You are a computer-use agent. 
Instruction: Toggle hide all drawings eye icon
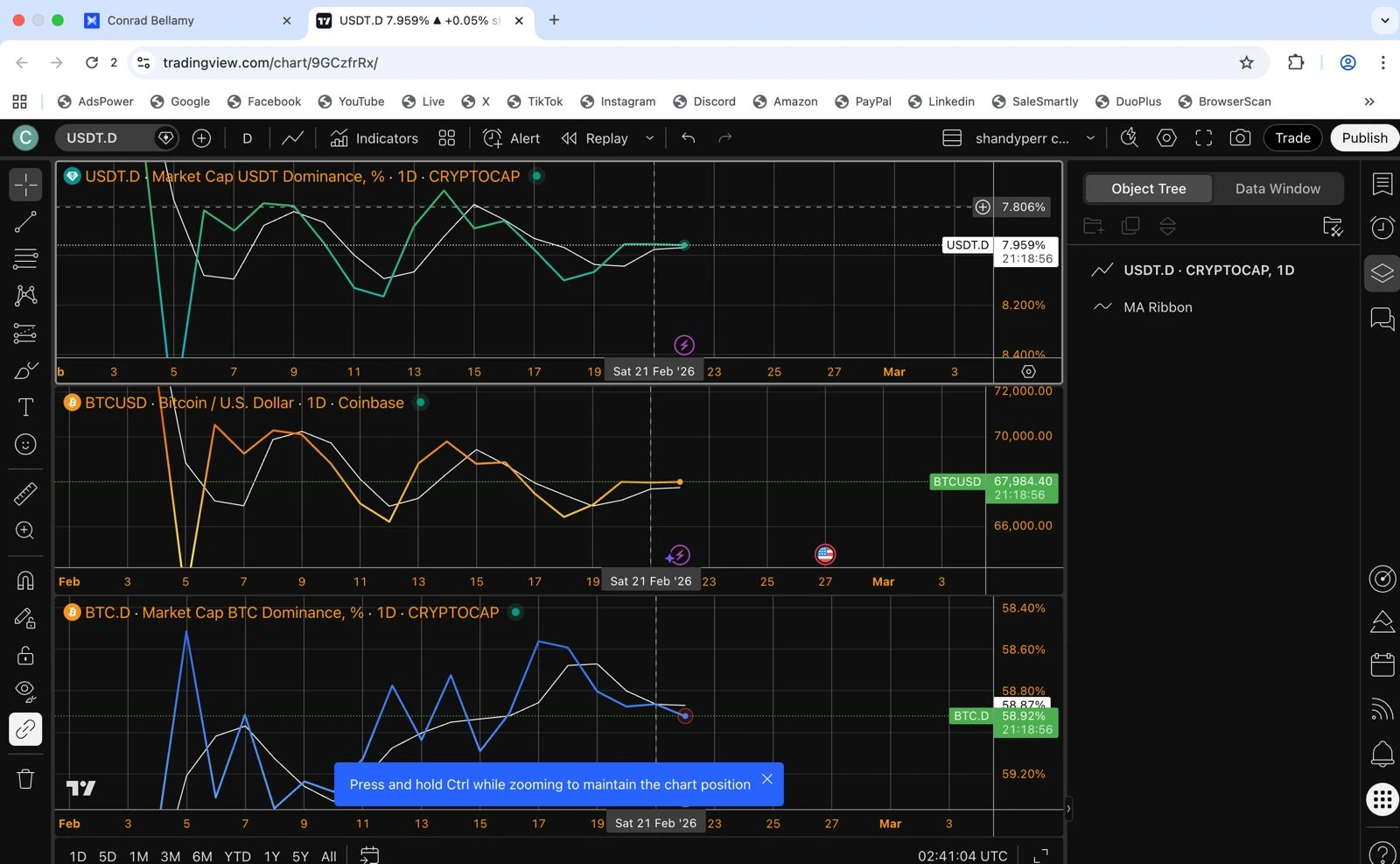[x=26, y=692]
